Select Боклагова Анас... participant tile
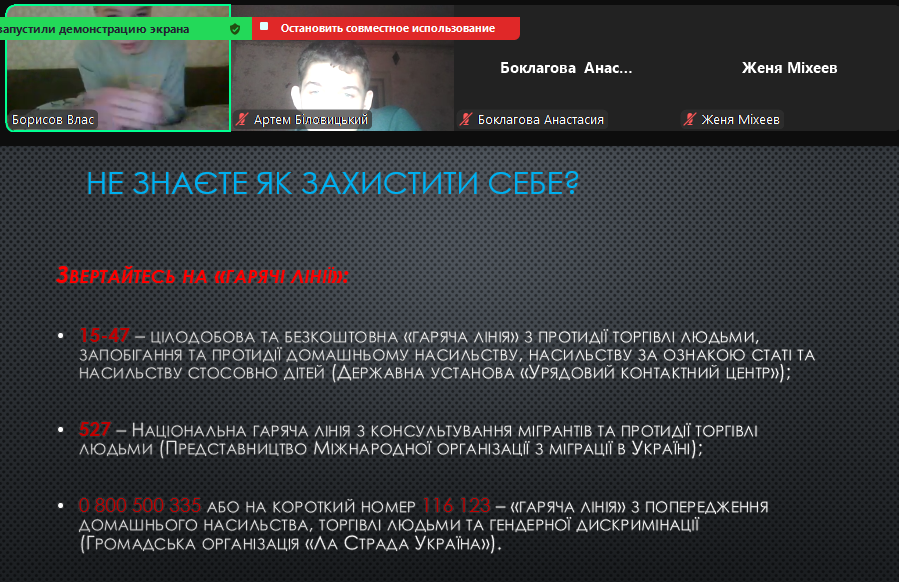Screen dimensions: 899x582 click(566, 68)
